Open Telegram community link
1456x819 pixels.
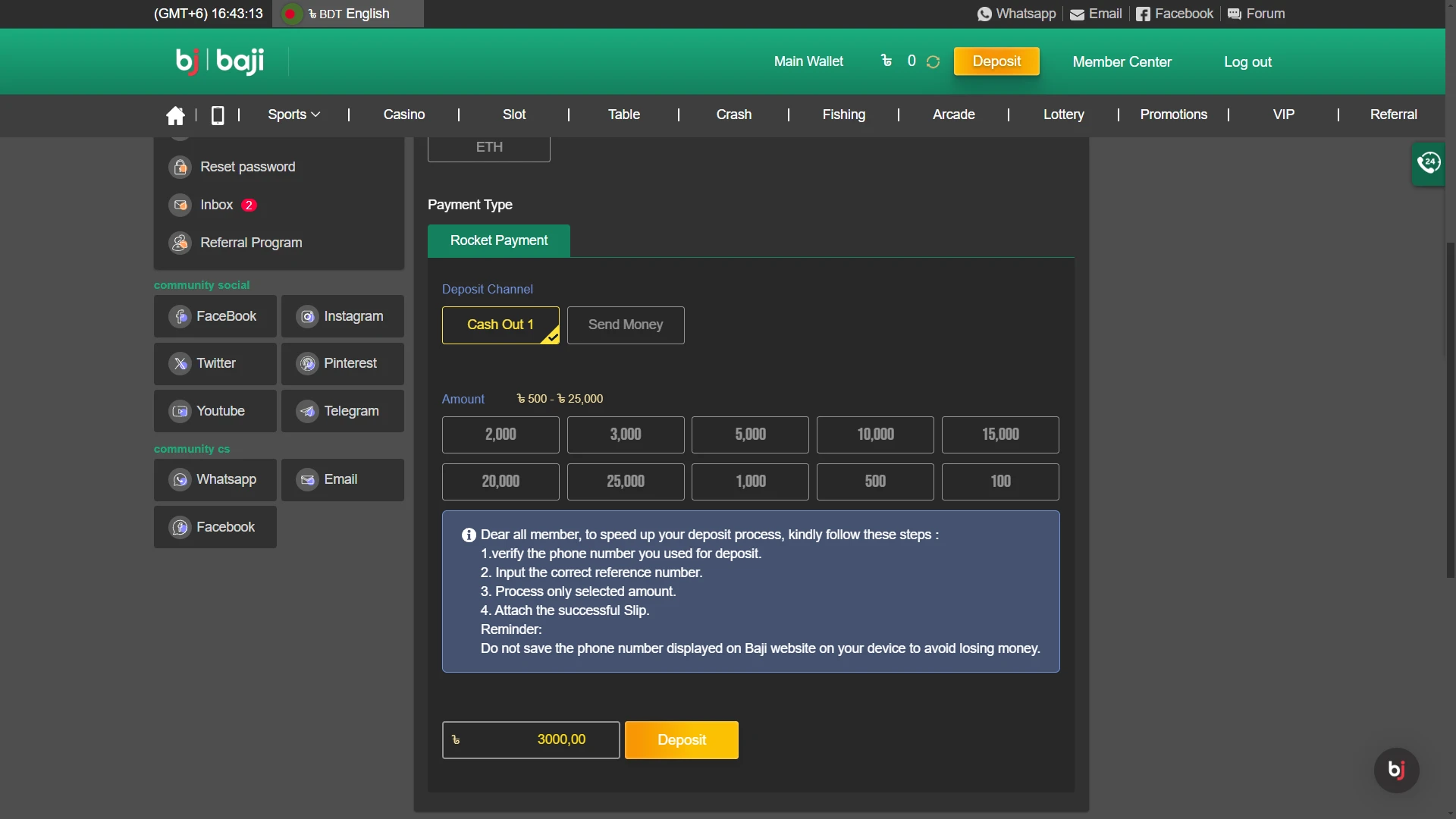tap(343, 411)
